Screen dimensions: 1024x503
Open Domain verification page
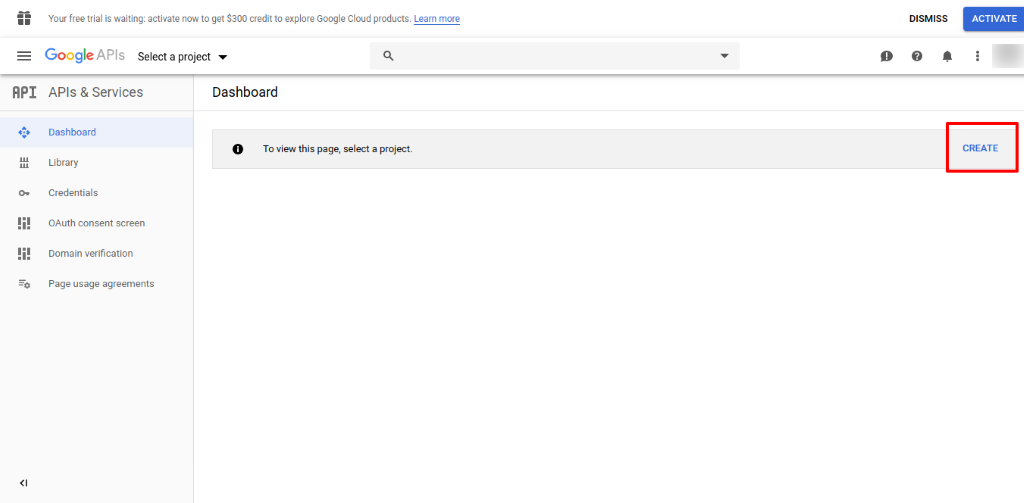click(x=90, y=253)
